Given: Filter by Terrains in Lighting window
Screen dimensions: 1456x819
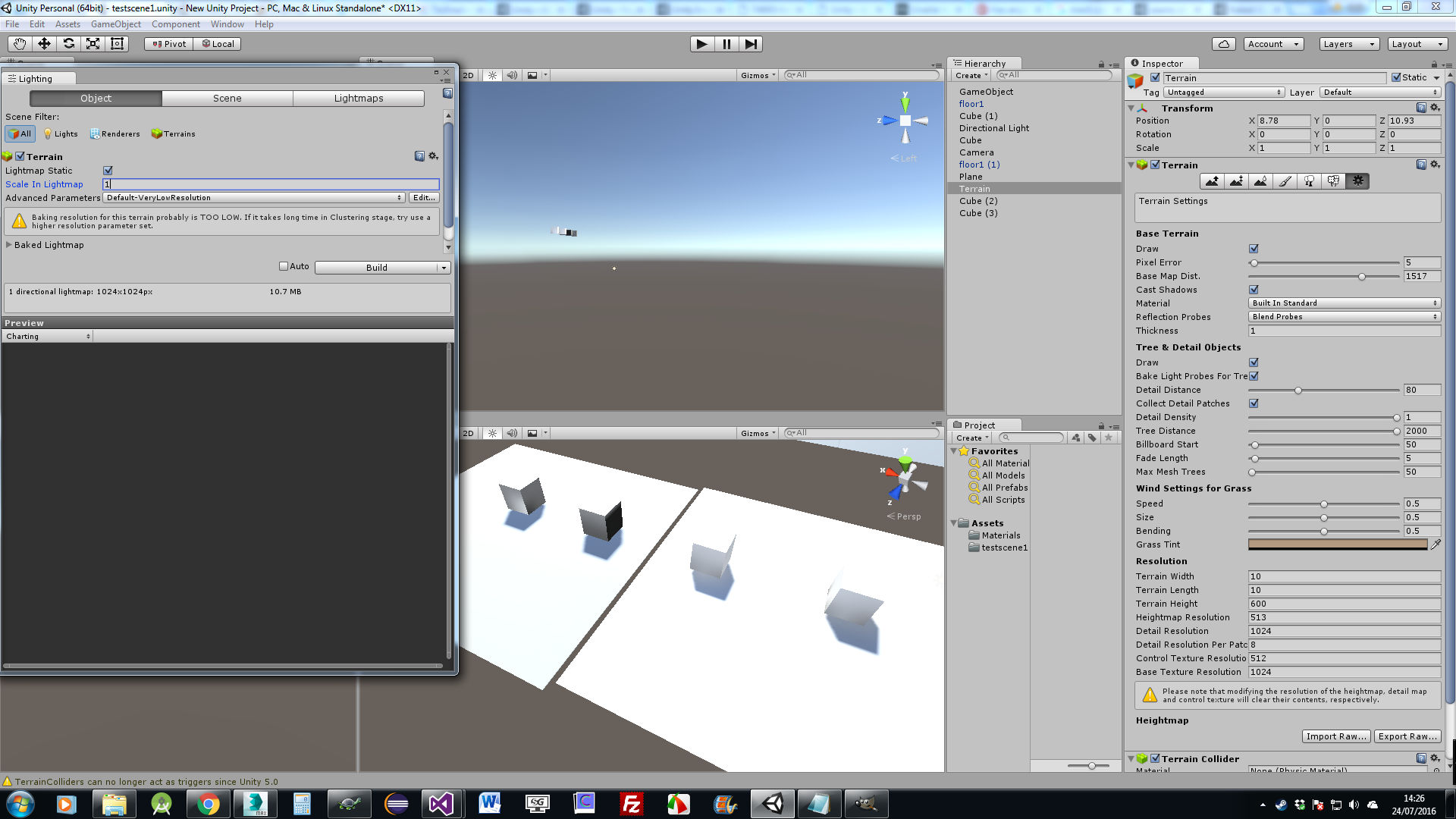Looking at the screenshot, I should [174, 133].
